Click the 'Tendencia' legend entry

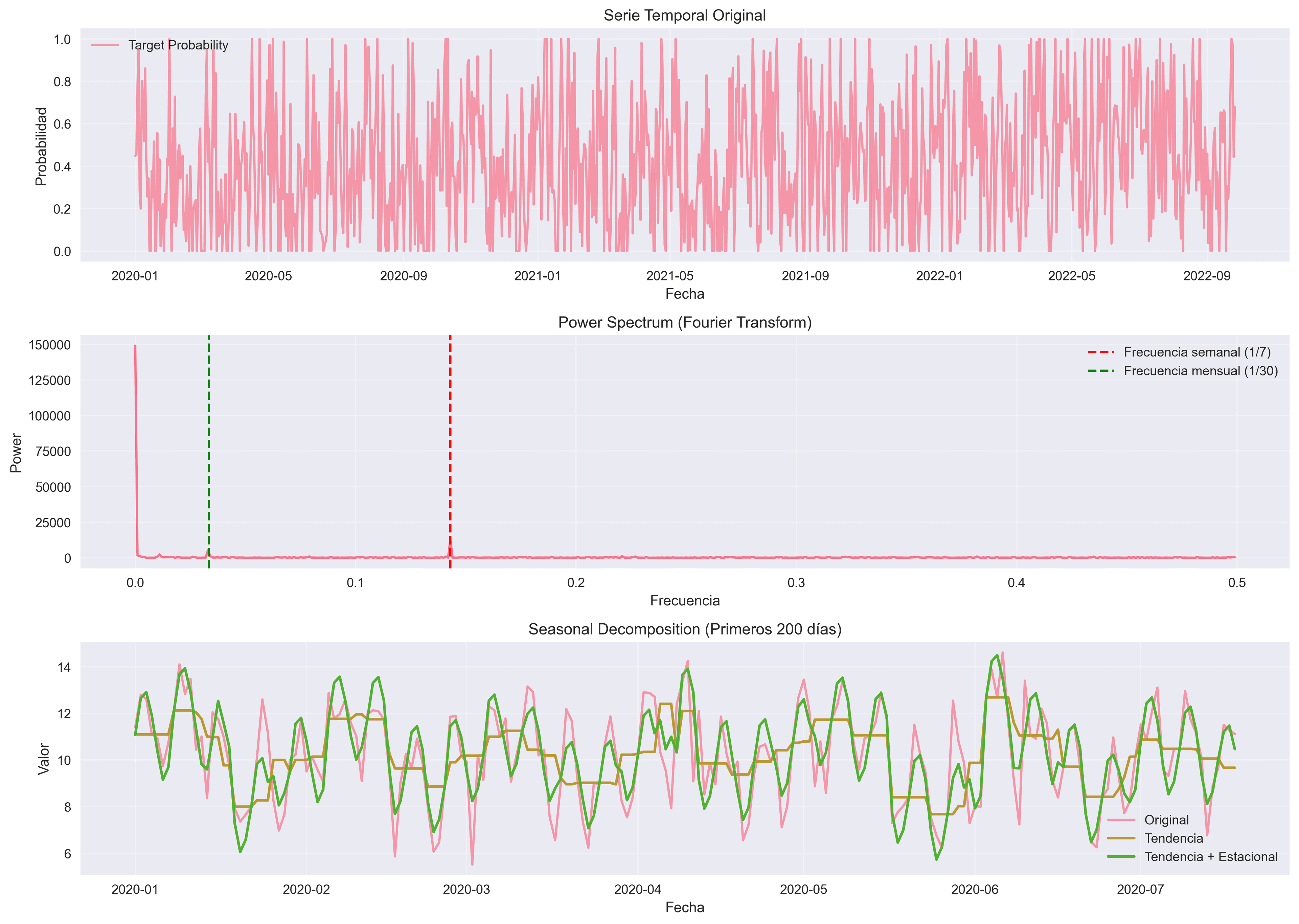(1173, 838)
